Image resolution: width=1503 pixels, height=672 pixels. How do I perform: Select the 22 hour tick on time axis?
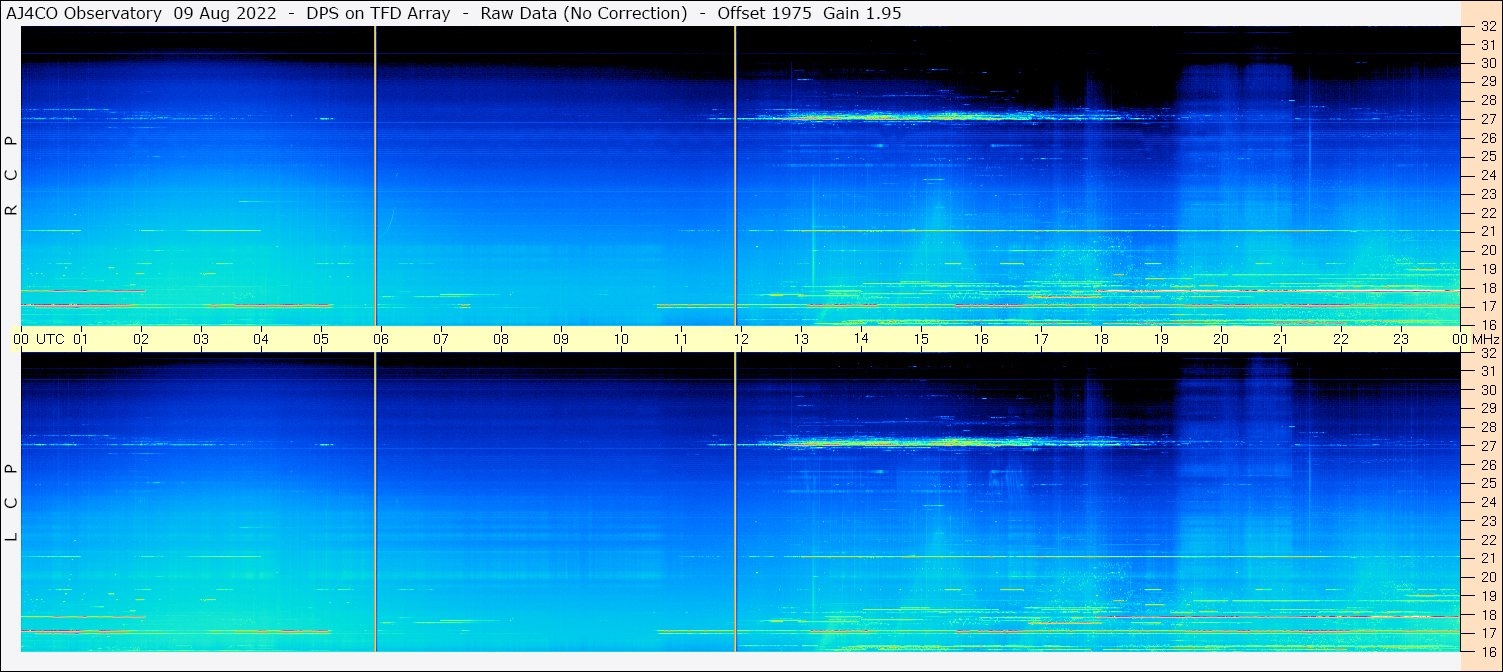[x=1341, y=339]
